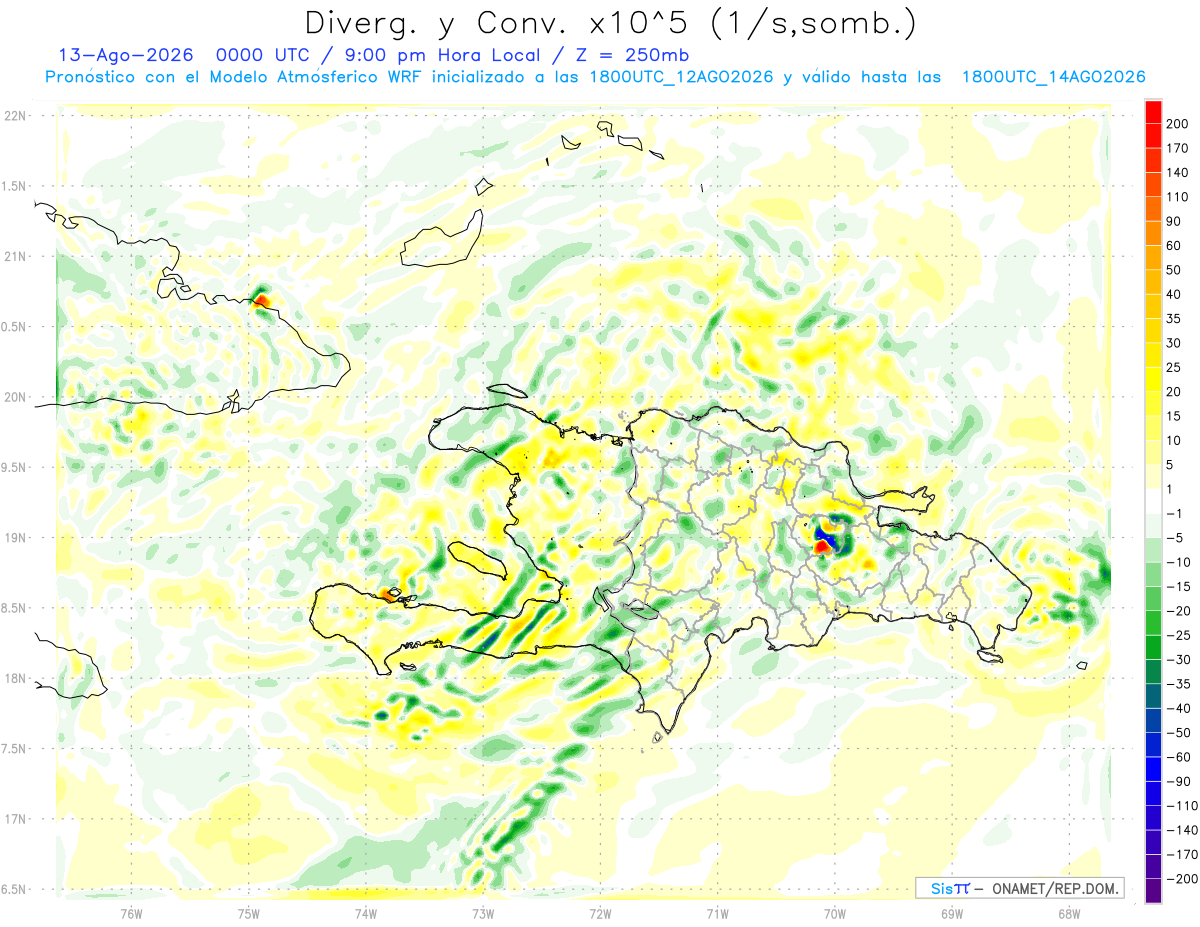This screenshot has width=1200, height=927.
Task: Click the '-35' colorbar value
Action: click(1178, 684)
